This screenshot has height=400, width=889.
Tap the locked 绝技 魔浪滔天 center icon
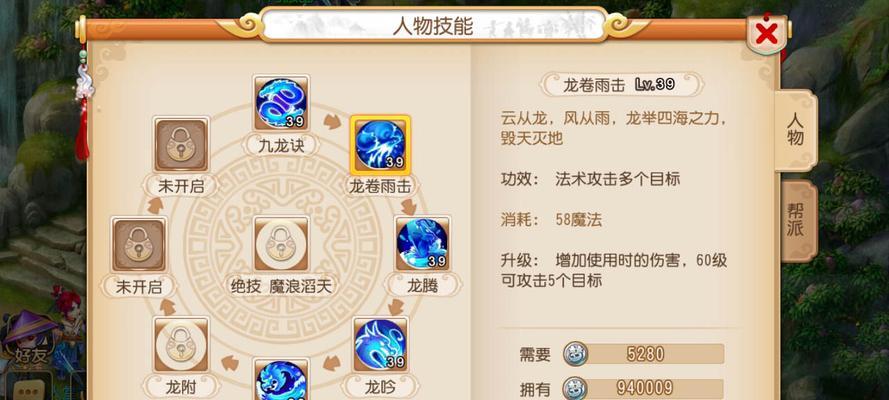point(281,244)
